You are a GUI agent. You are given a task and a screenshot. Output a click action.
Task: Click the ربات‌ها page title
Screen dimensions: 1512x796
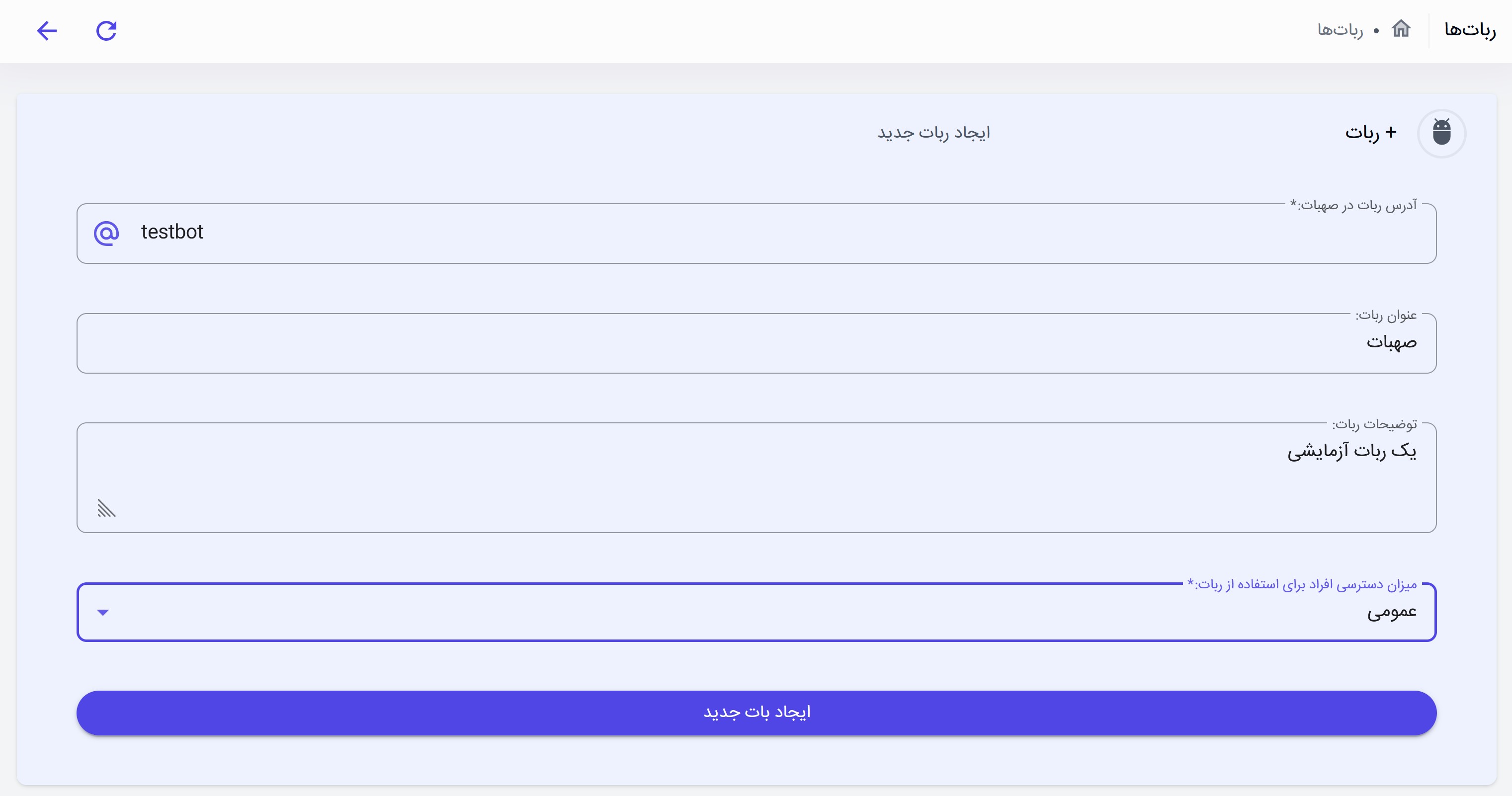[x=1469, y=29]
